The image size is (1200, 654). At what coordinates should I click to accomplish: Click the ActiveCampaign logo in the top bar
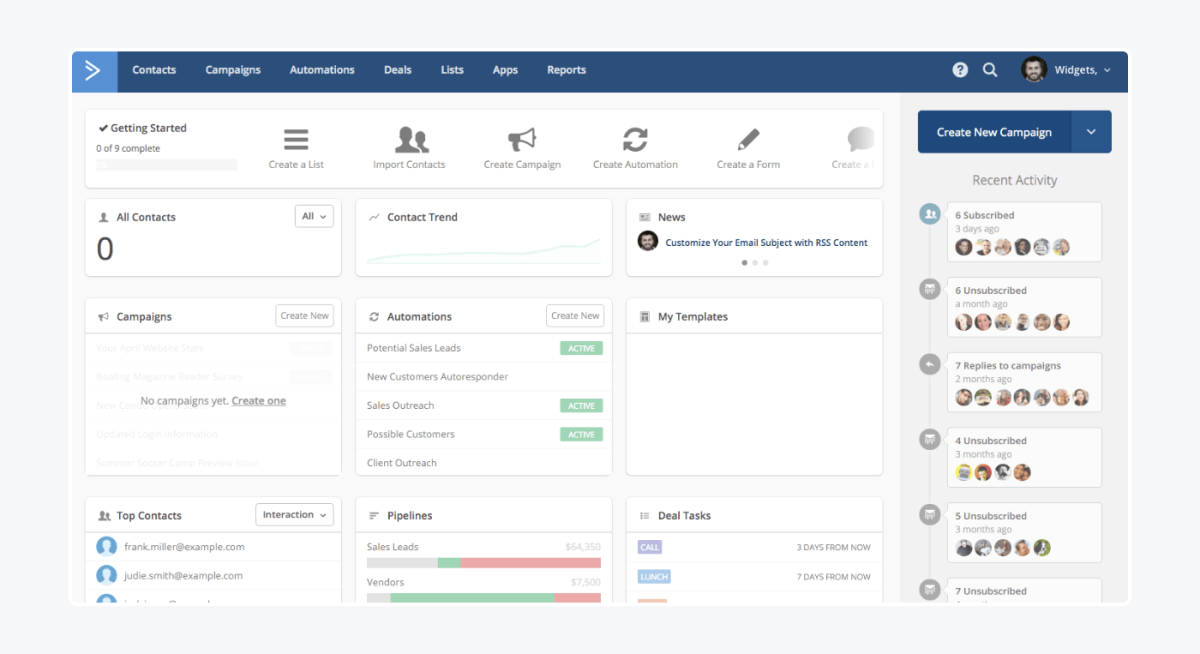coord(94,70)
